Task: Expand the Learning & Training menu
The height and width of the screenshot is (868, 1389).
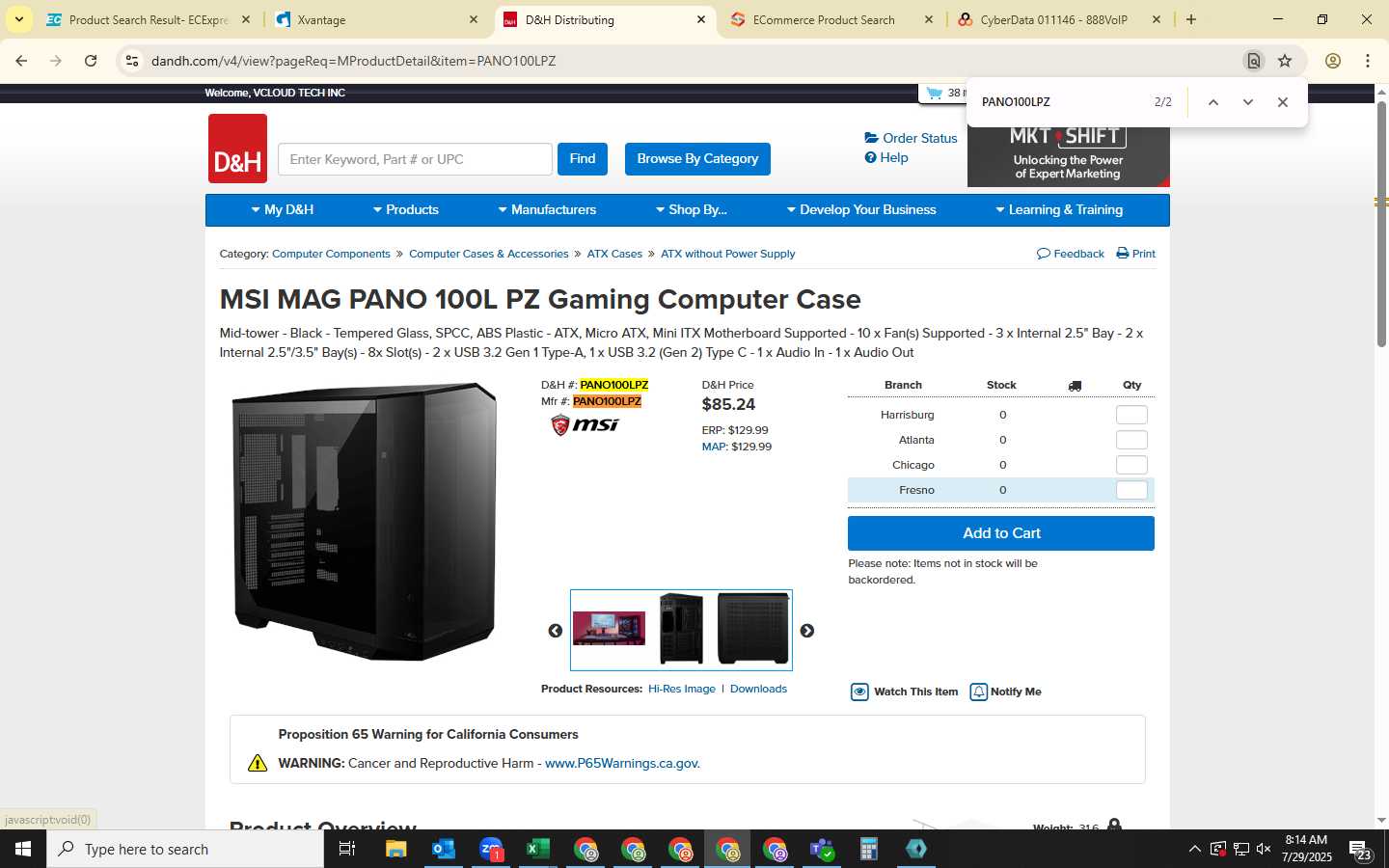Action: click(x=1059, y=209)
